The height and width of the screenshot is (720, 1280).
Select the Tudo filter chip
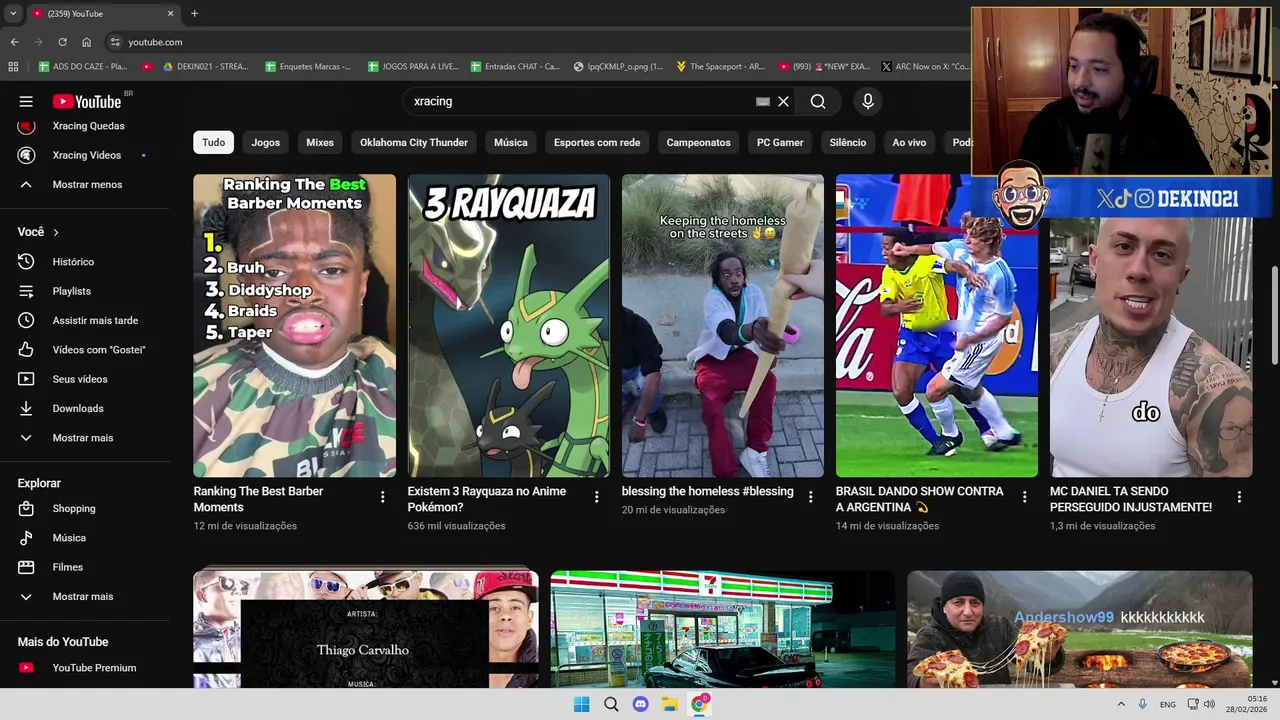(214, 142)
